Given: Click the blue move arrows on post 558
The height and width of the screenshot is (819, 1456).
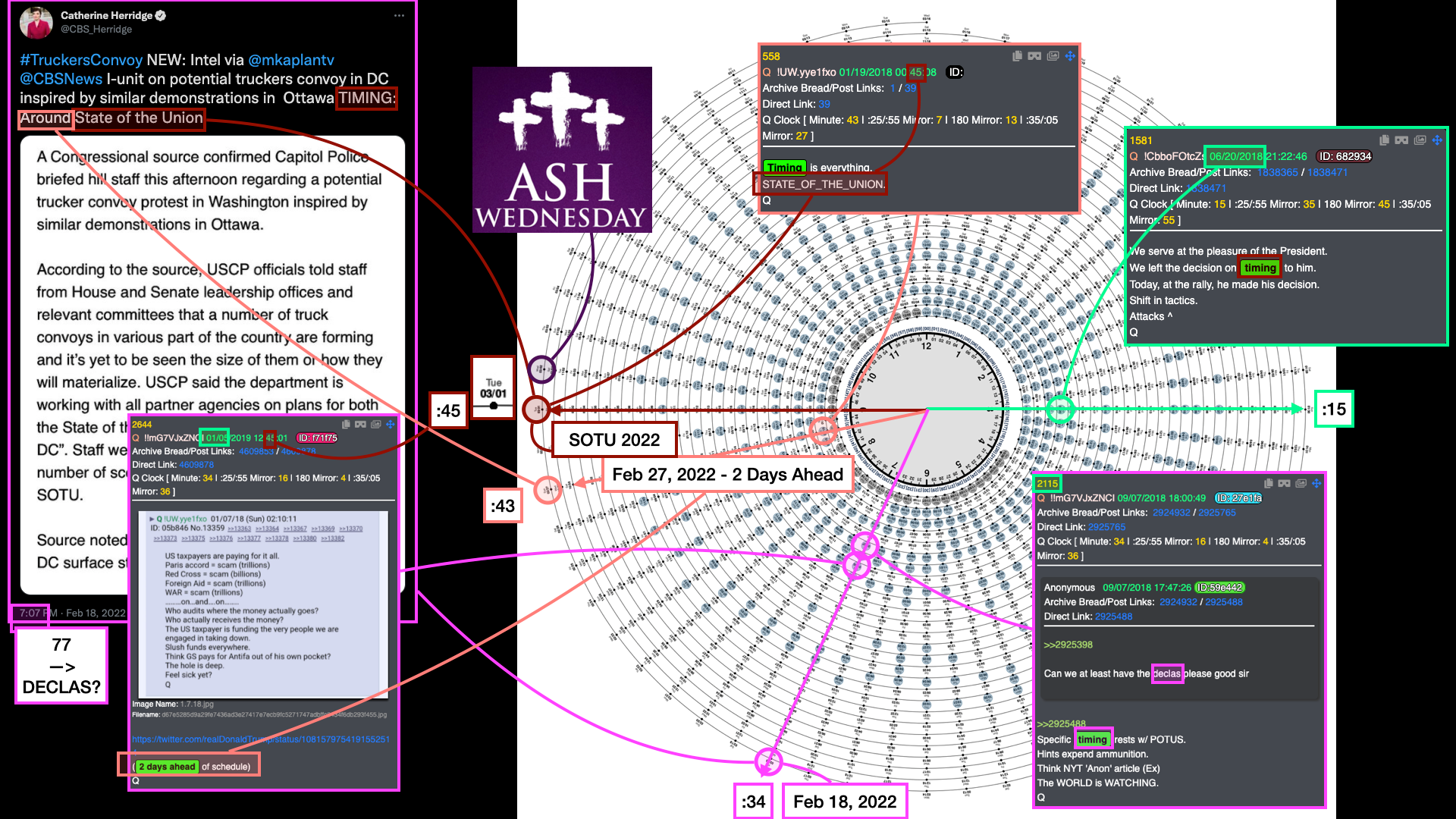Looking at the screenshot, I should [x=1070, y=56].
